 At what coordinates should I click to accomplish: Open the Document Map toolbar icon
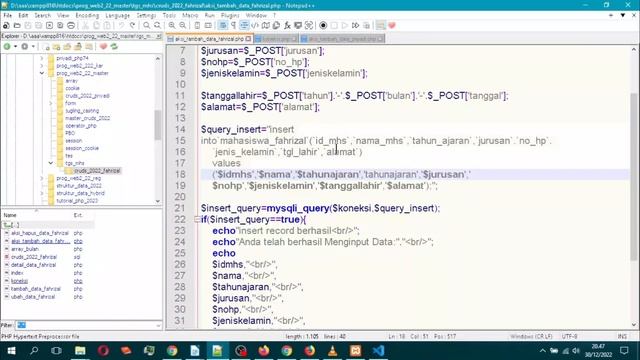(266, 25)
